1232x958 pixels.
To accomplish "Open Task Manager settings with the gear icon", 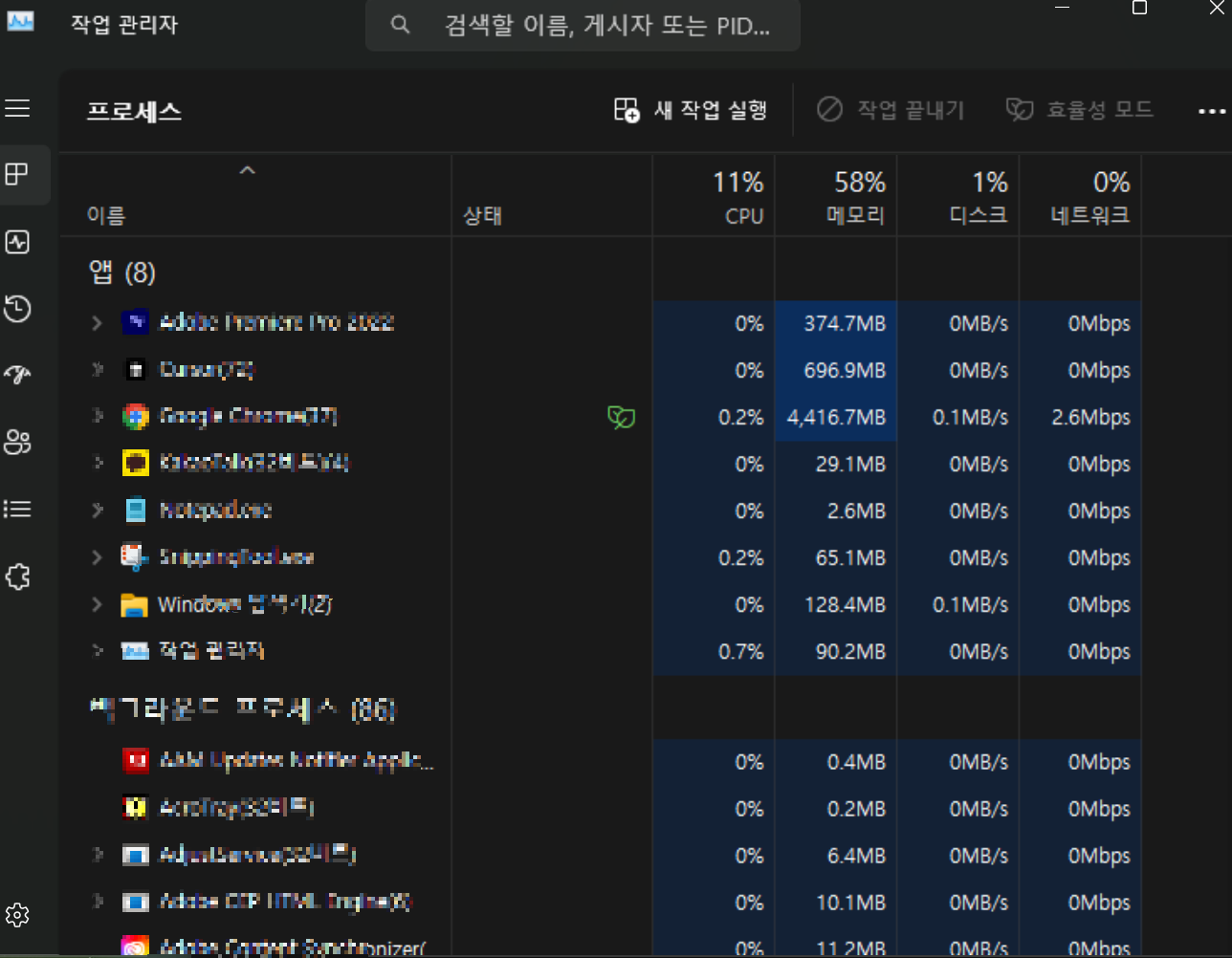I will click(17, 914).
